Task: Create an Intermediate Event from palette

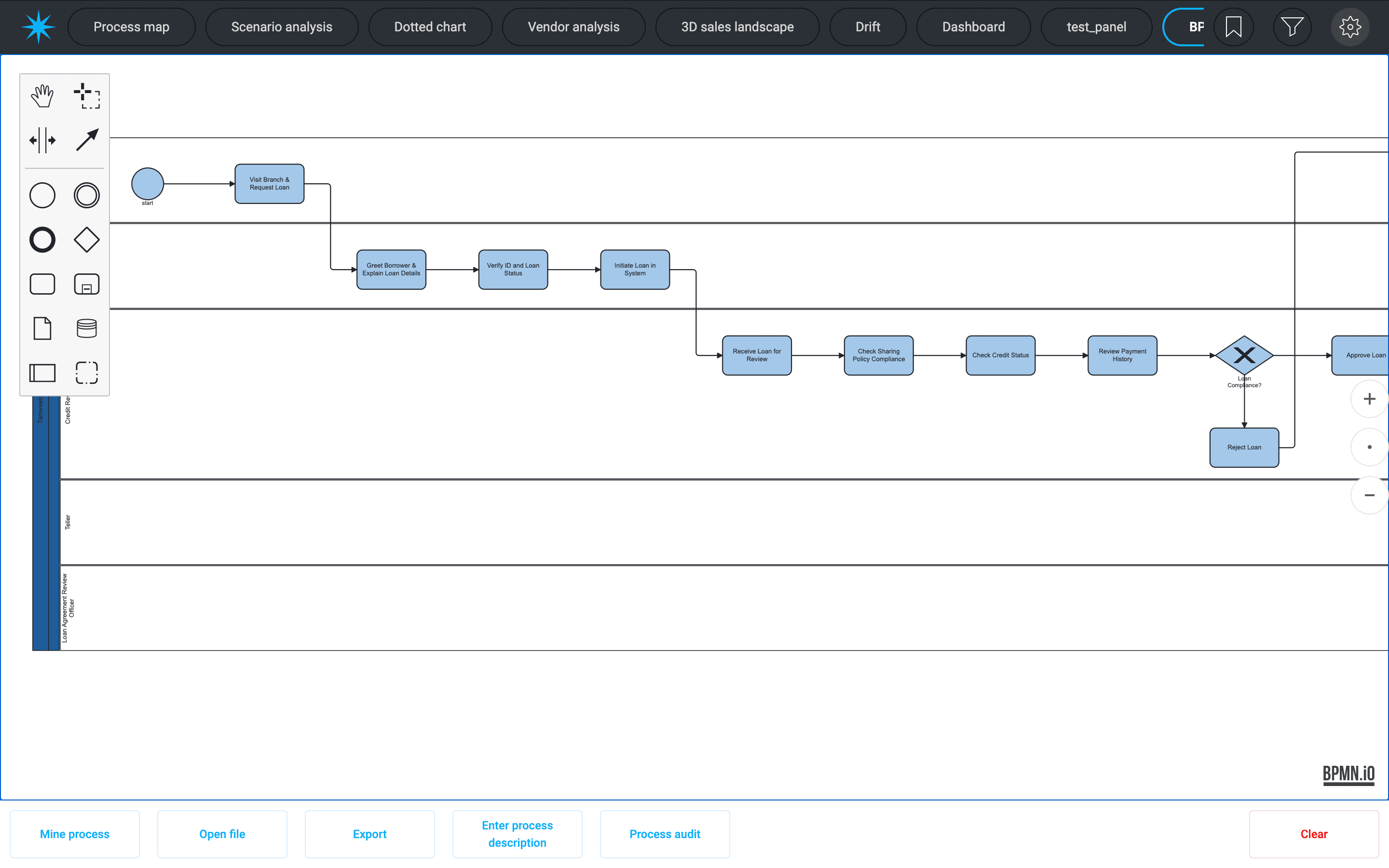Action: pyautogui.click(x=87, y=195)
